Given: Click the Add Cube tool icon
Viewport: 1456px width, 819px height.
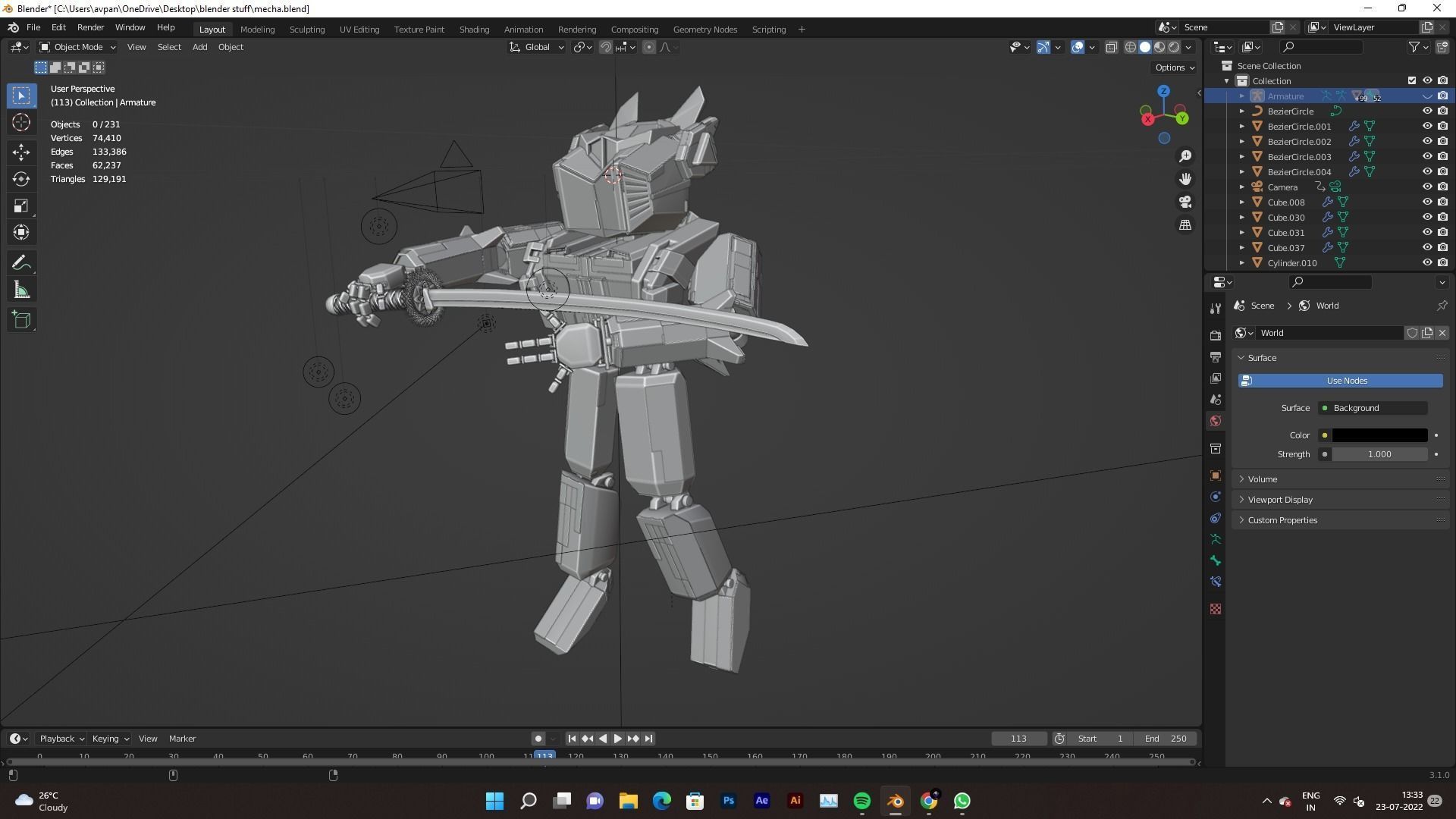Looking at the screenshot, I should [x=21, y=319].
